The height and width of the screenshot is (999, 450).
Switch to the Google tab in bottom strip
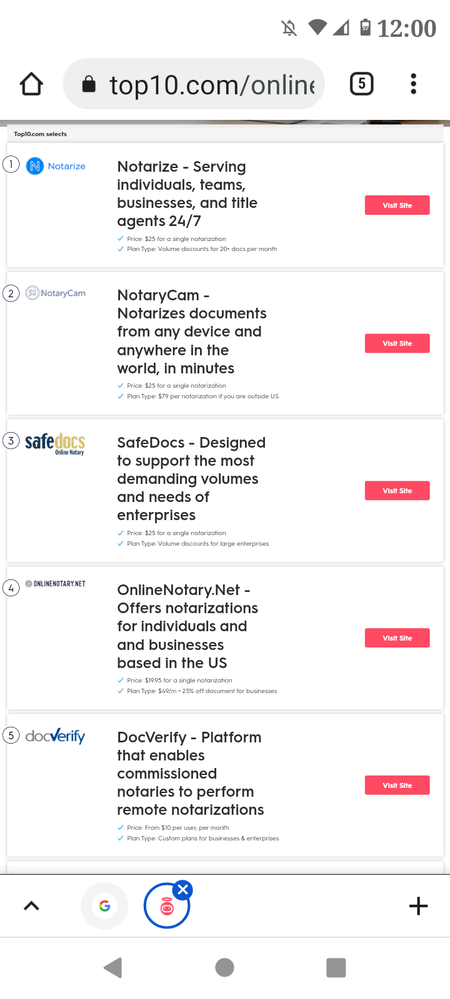point(105,905)
